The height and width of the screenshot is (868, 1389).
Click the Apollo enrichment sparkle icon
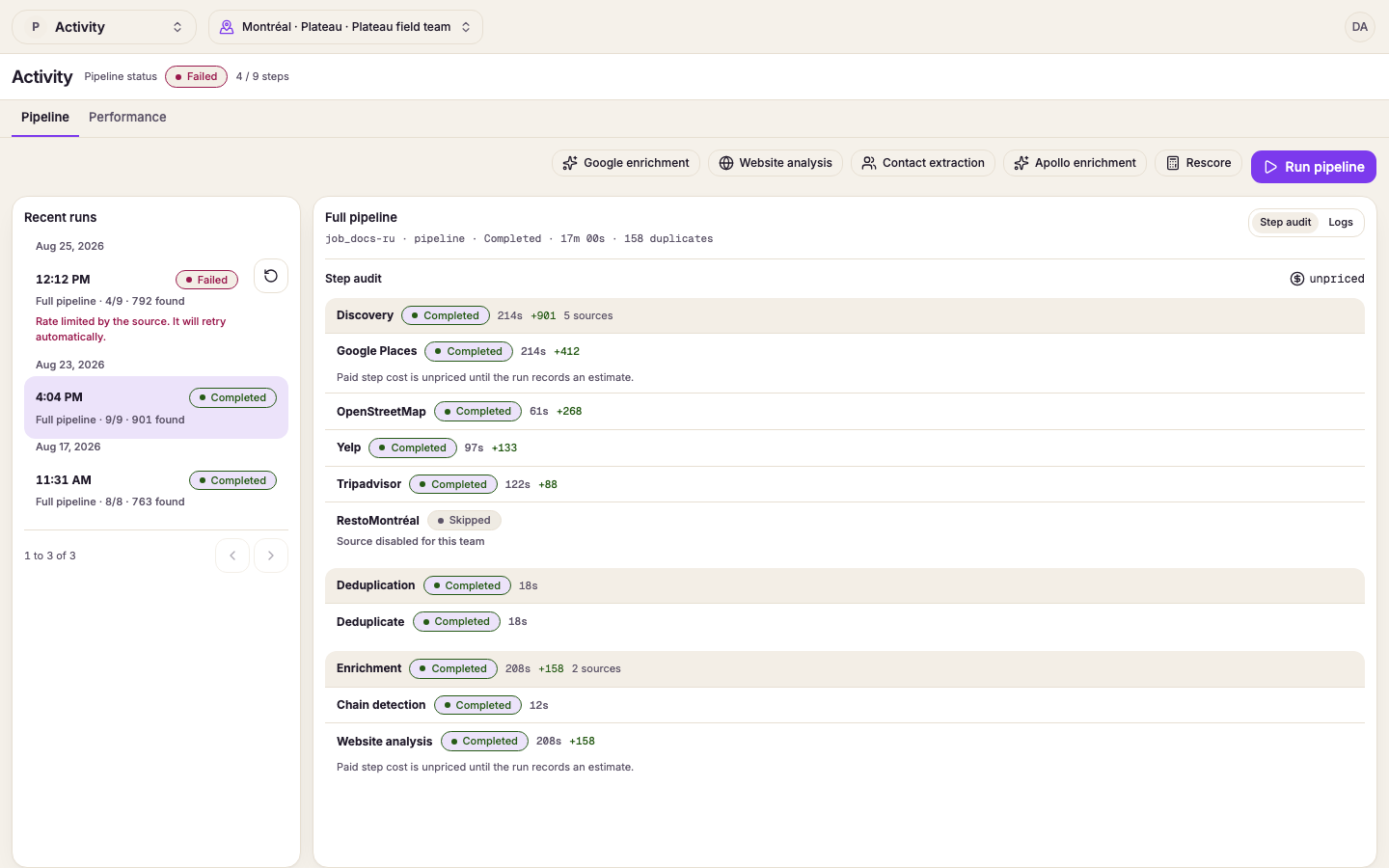tap(1021, 163)
